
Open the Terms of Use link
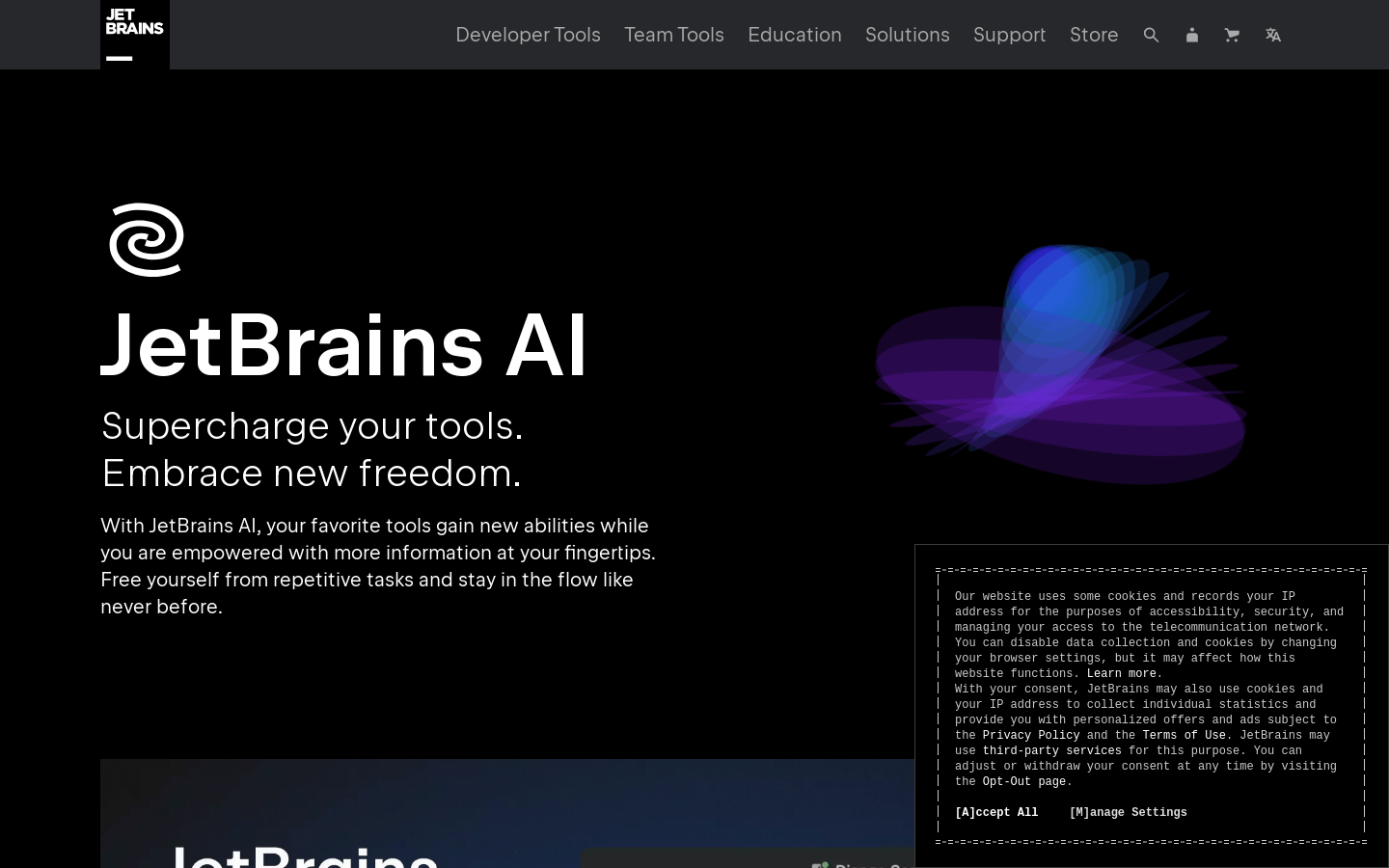point(1184,736)
